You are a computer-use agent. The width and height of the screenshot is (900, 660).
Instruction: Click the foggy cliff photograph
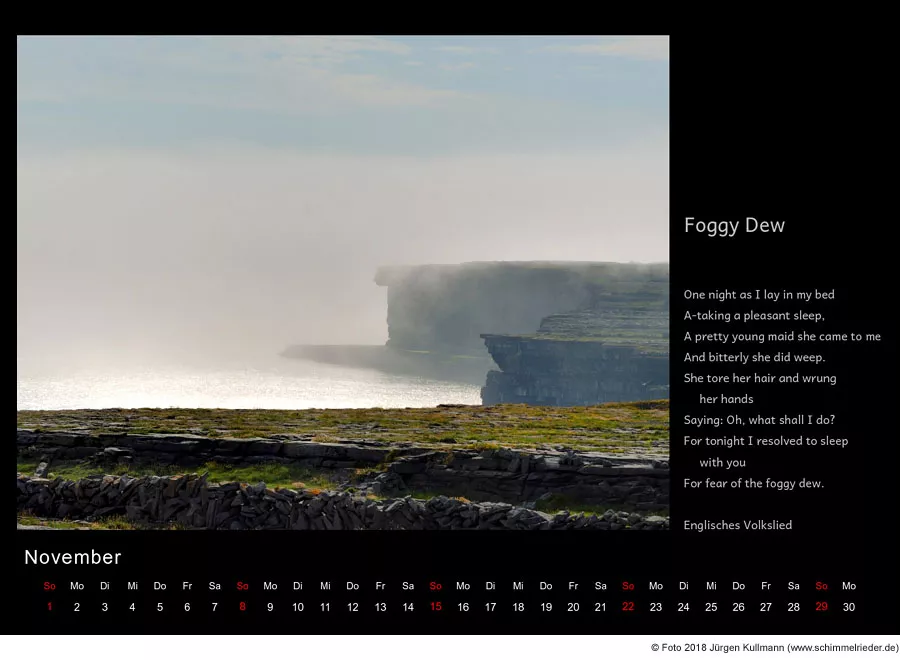[x=343, y=282]
